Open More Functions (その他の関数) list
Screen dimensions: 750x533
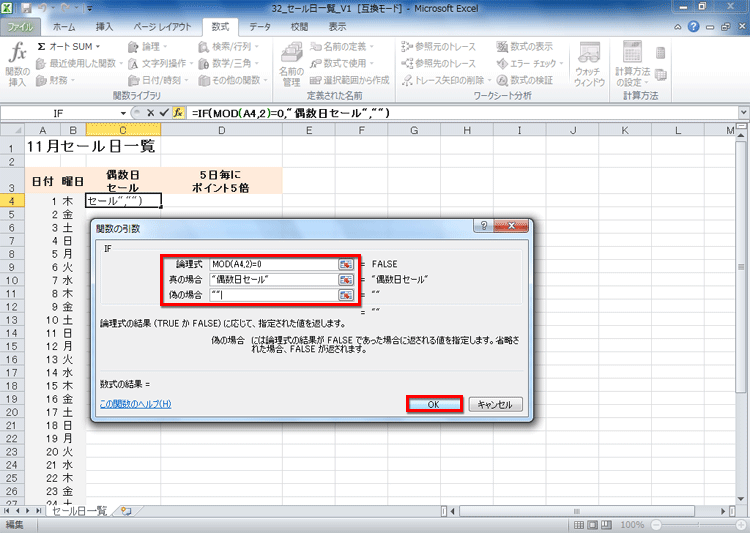pyautogui.click(x=232, y=80)
